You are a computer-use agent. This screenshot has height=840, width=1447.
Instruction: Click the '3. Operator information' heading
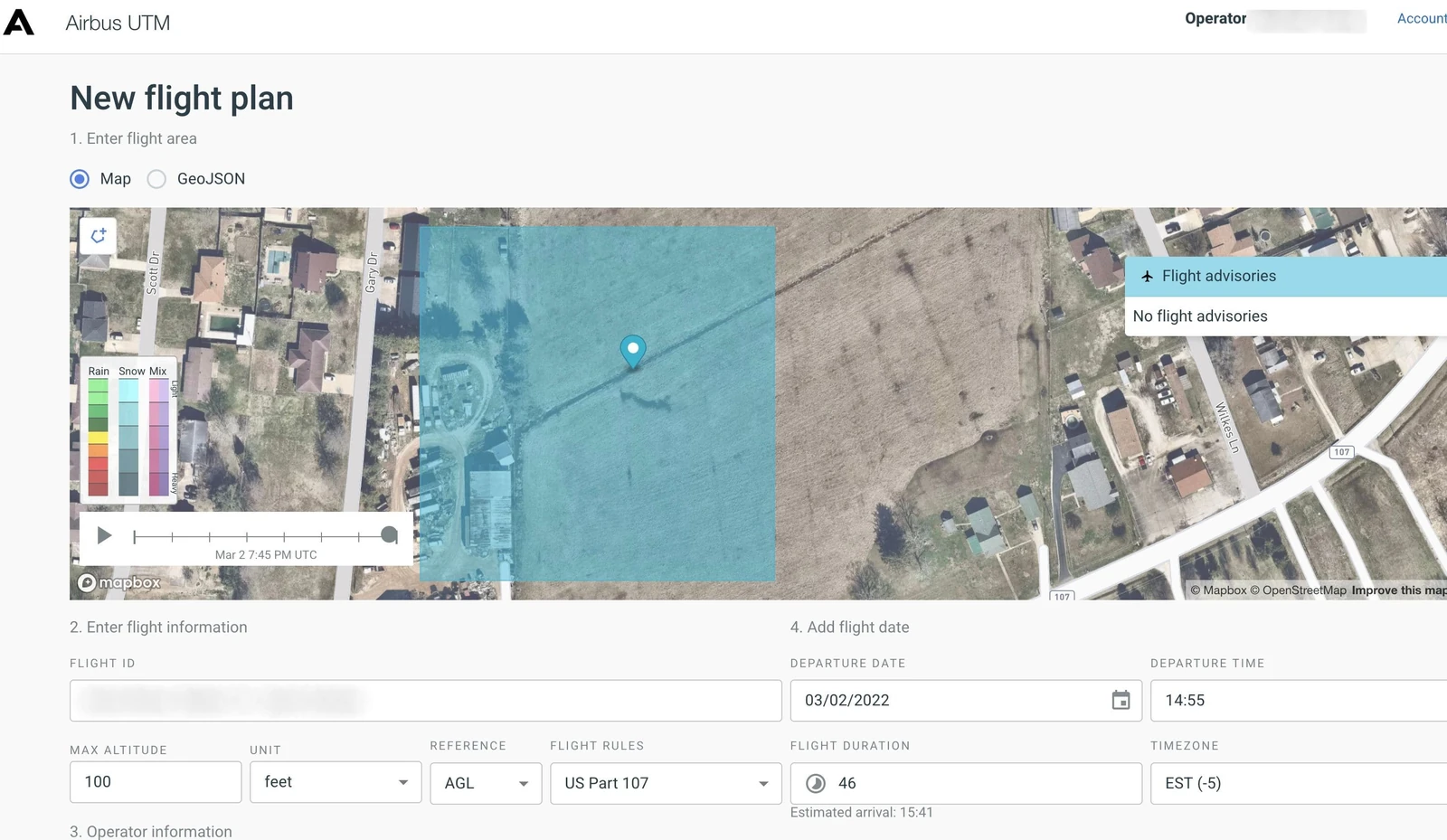(x=151, y=832)
